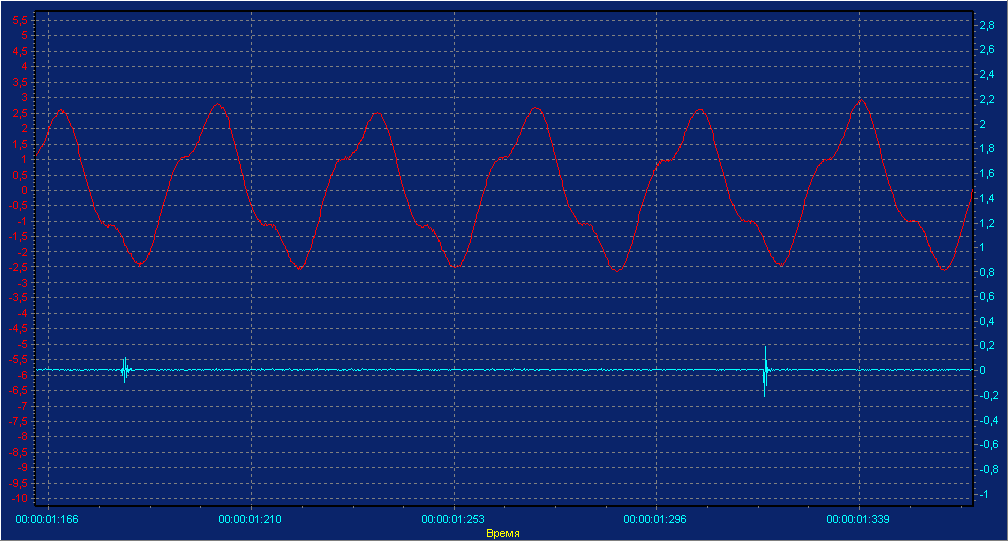Click the cyan axis value 2,8
Viewport: 1008px width, 541px height.
pyautogui.click(x=987, y=25)
